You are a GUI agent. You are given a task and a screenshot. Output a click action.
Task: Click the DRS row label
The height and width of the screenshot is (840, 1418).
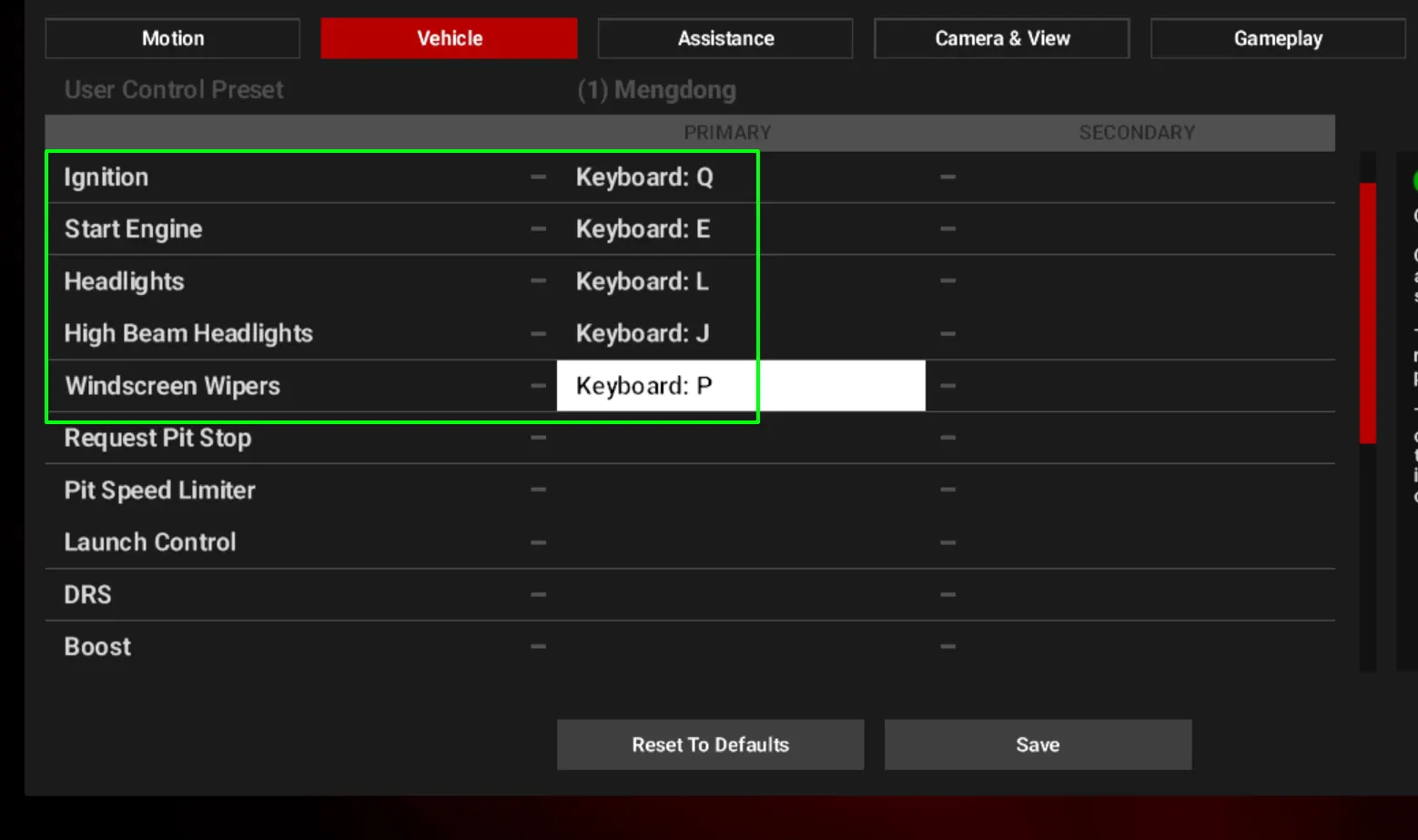tap(88, 594)
